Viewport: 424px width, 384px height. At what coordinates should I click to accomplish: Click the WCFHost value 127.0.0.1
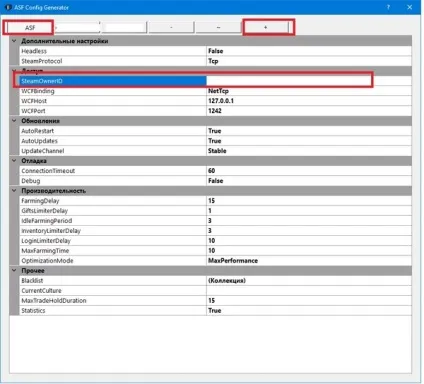(309, 101)
